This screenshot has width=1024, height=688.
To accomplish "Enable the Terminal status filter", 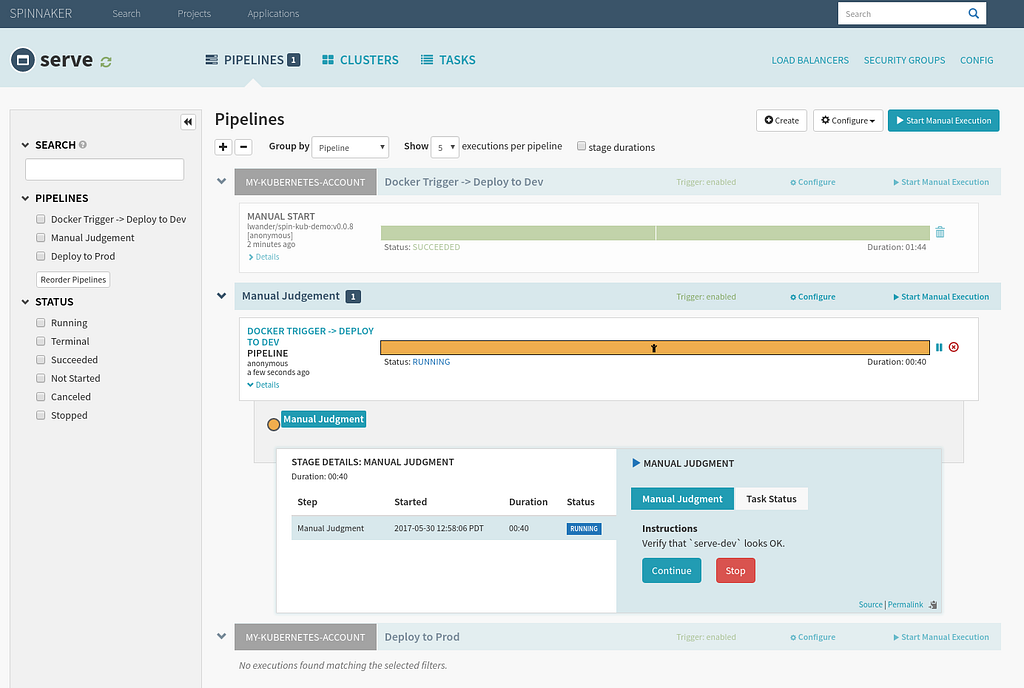I will point(40,341).
